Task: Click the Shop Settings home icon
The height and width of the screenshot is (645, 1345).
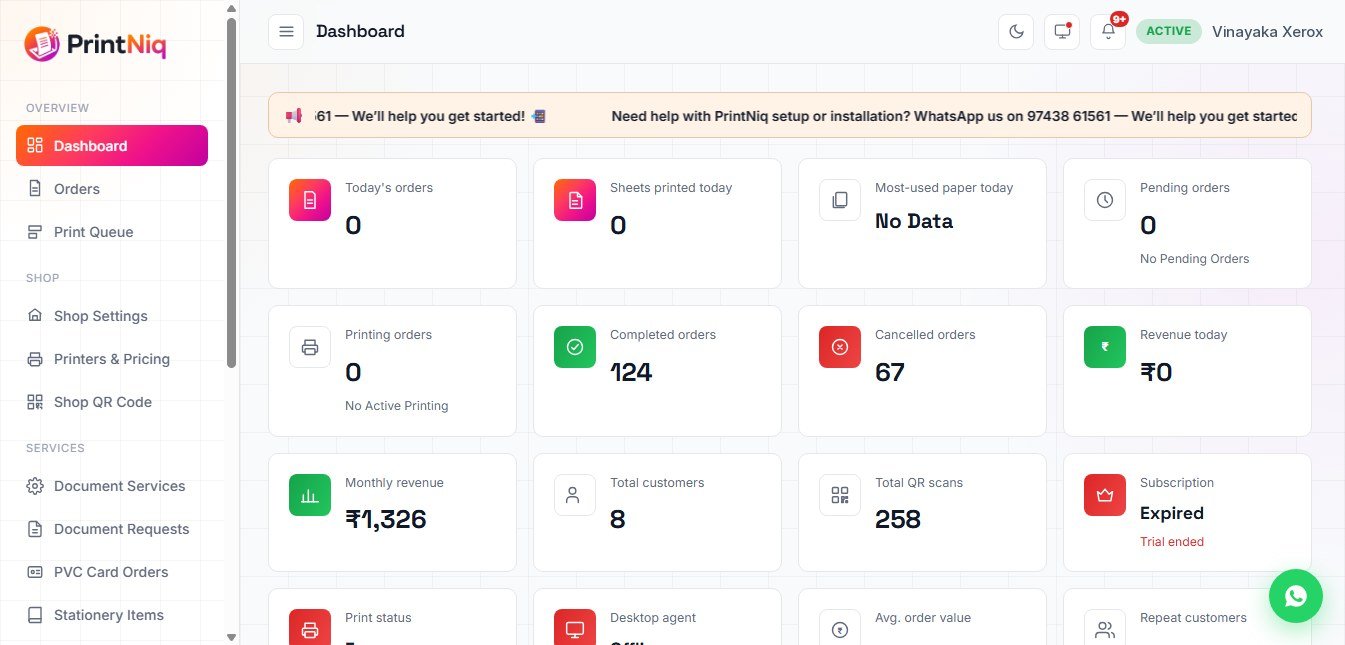Action: pos(35,316)
